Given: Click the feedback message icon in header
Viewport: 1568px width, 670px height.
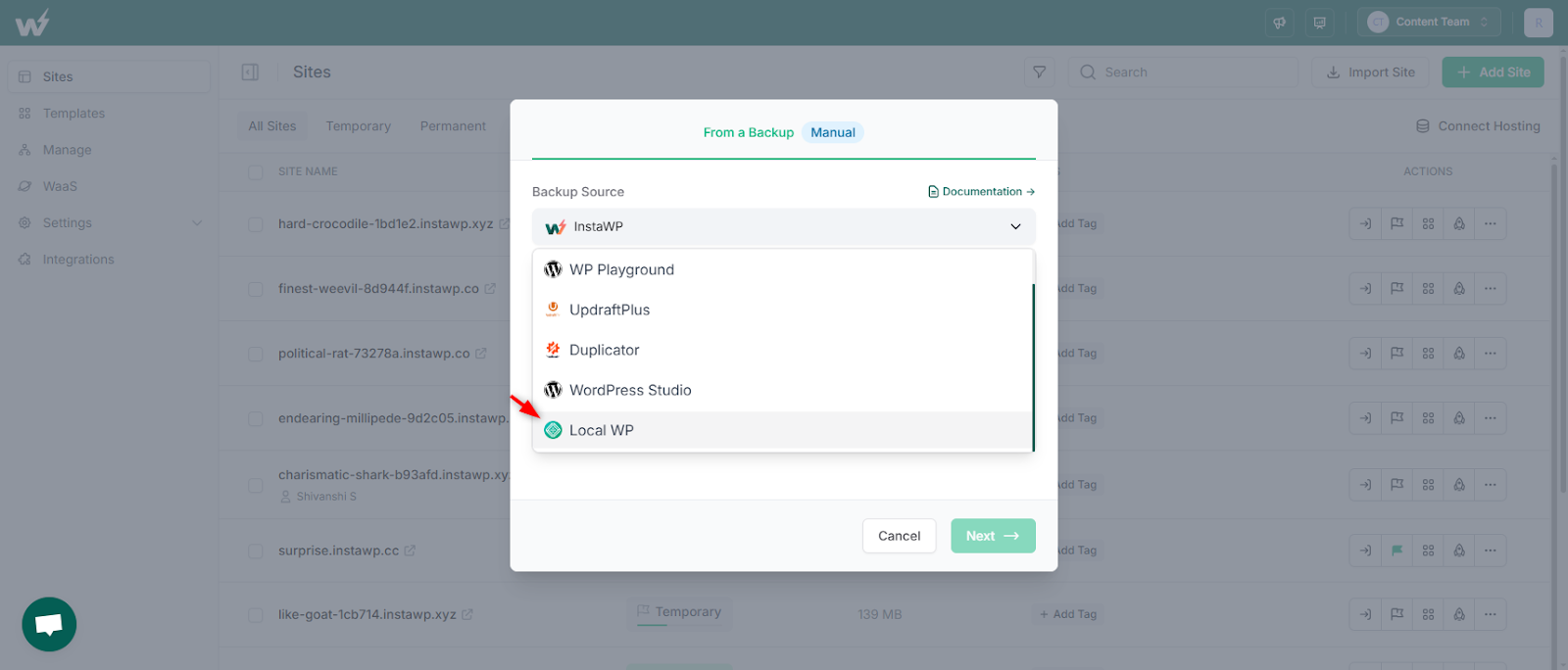Looking at the screenshot, I should [x=1320, y=23].
